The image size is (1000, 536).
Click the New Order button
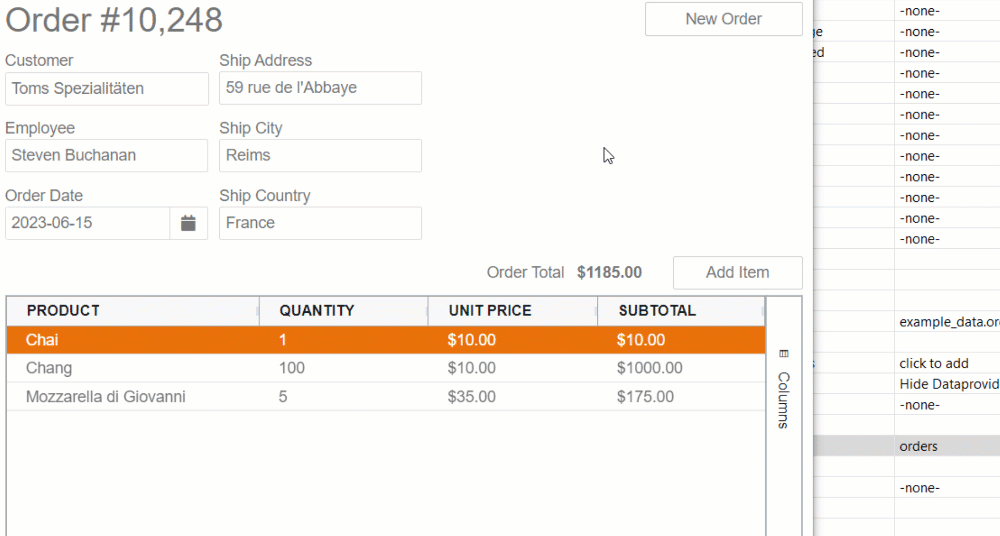723,19
